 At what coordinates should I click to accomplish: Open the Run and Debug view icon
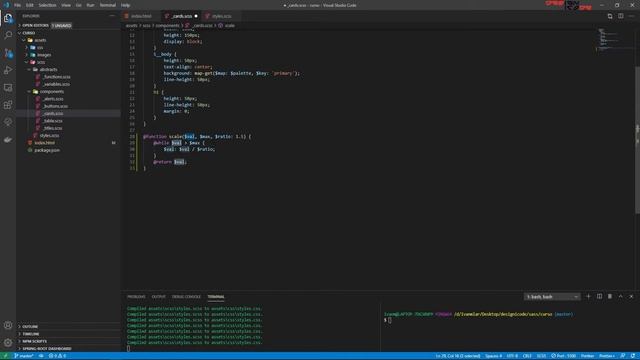click(x=8, y=70)
